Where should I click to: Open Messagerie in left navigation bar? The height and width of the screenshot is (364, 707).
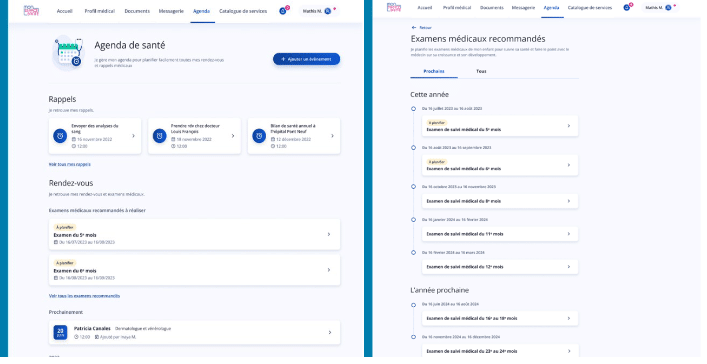tap(171, 11)
